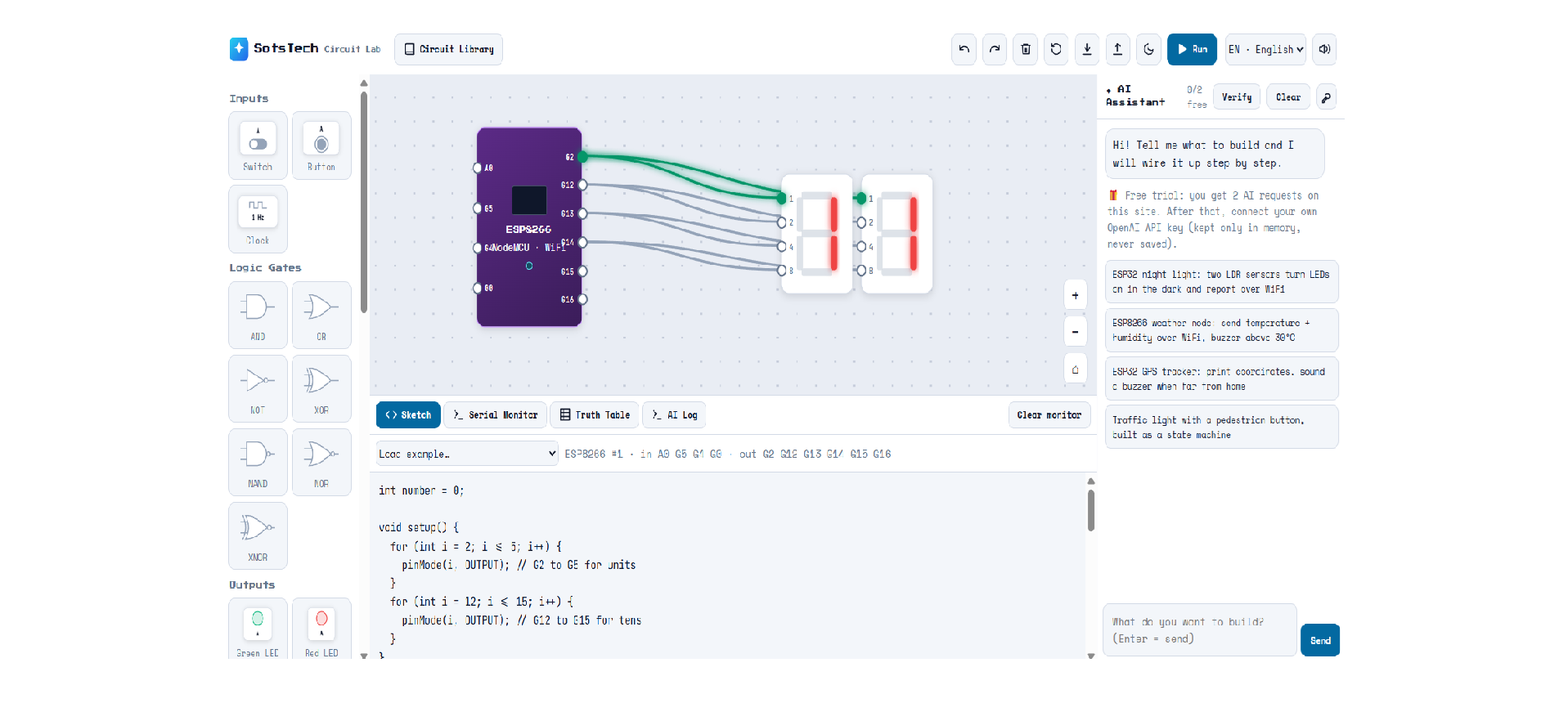Choose the ESP32 night light suggestion

[1221, 282]
